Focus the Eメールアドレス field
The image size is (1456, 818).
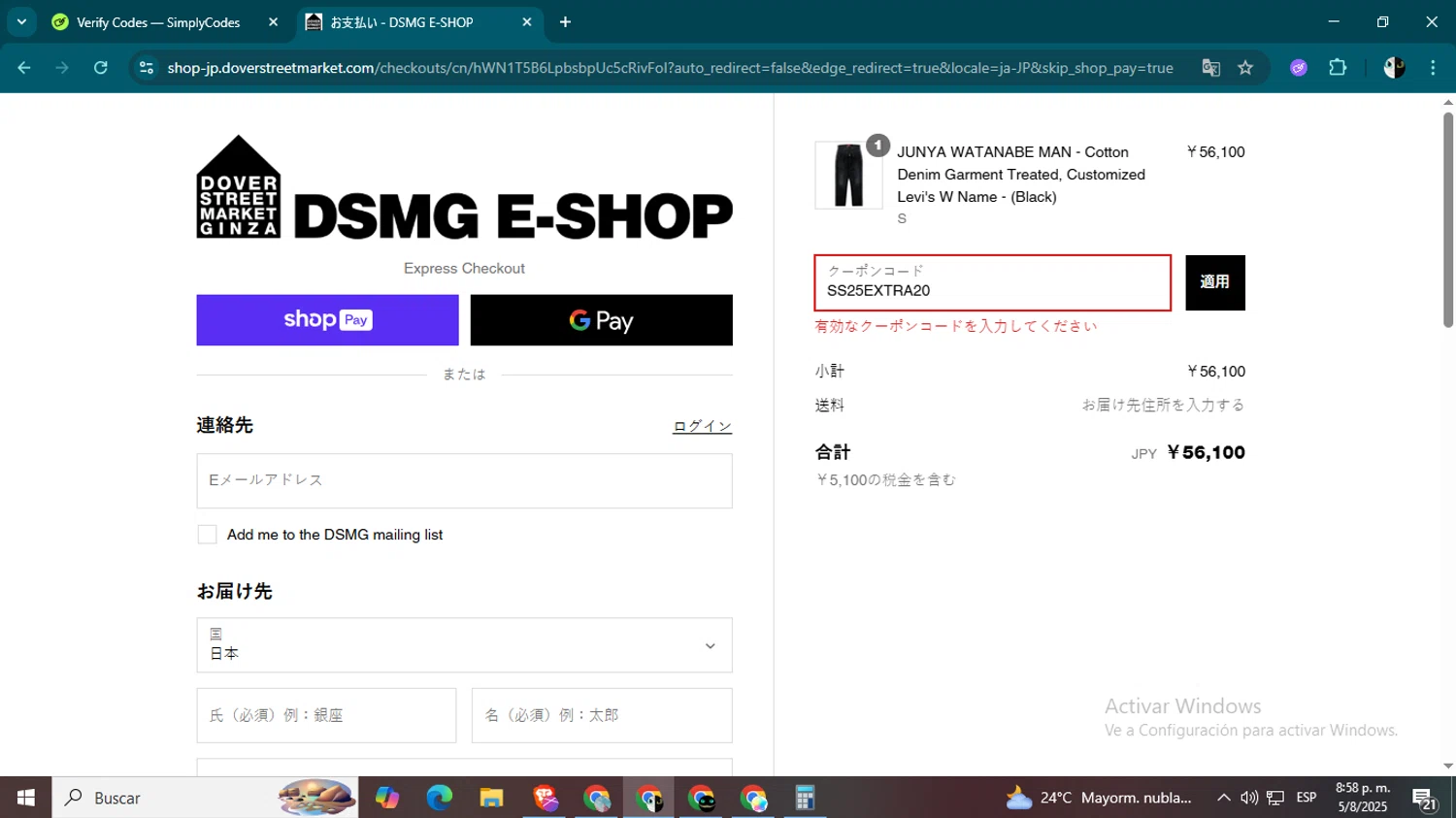[x=464, y=480]
